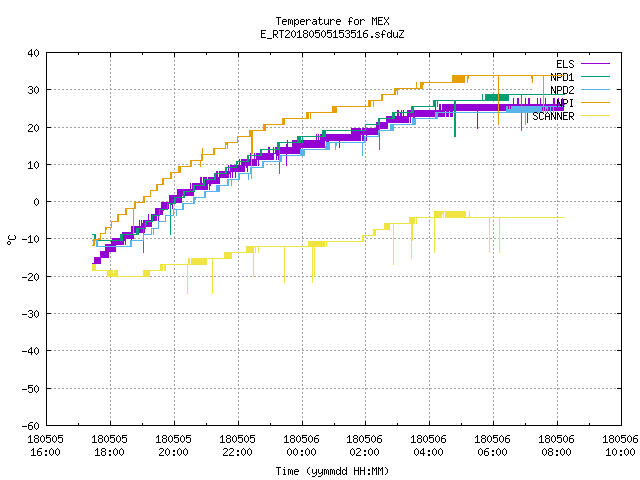This screenshot has width=640, height=480.
Task: Click the y-axis label 0
Action: 37,202
